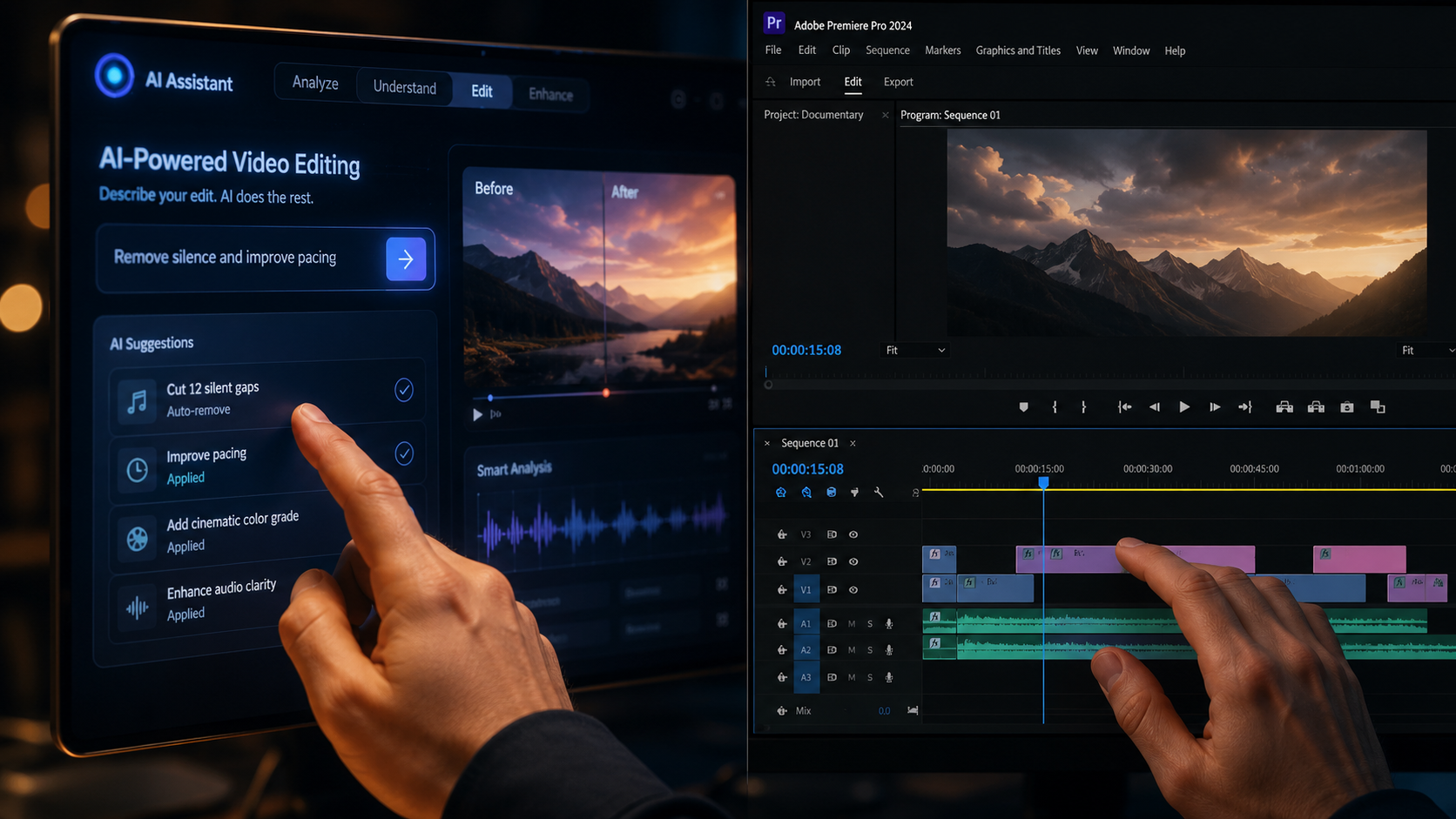The image size is (1456, 819).
Task: Add a marker in the Program monitor
Action: click(x=1023, y=406)
